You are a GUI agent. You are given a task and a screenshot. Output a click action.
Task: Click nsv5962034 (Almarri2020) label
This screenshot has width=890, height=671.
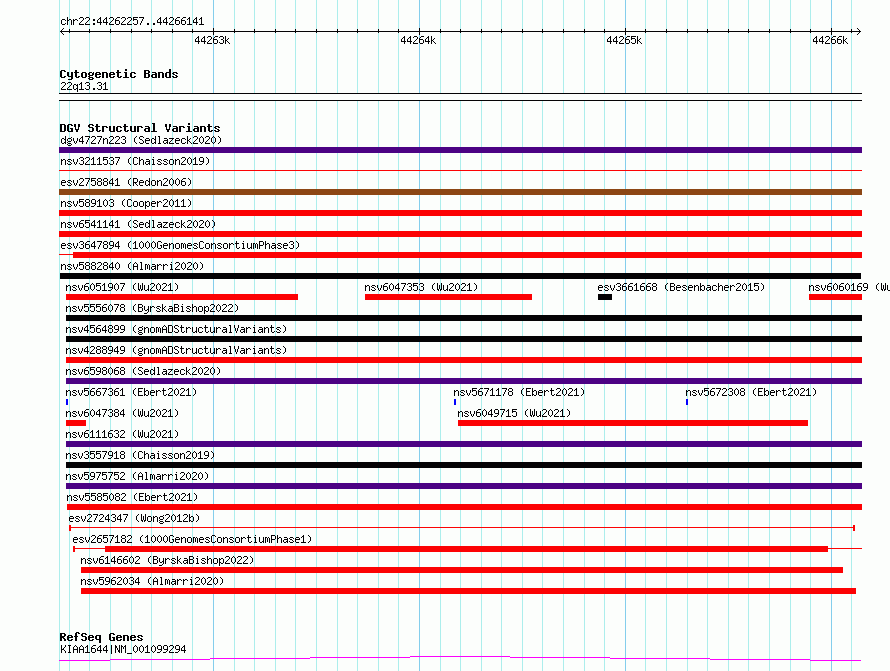(x=152, y=581)
